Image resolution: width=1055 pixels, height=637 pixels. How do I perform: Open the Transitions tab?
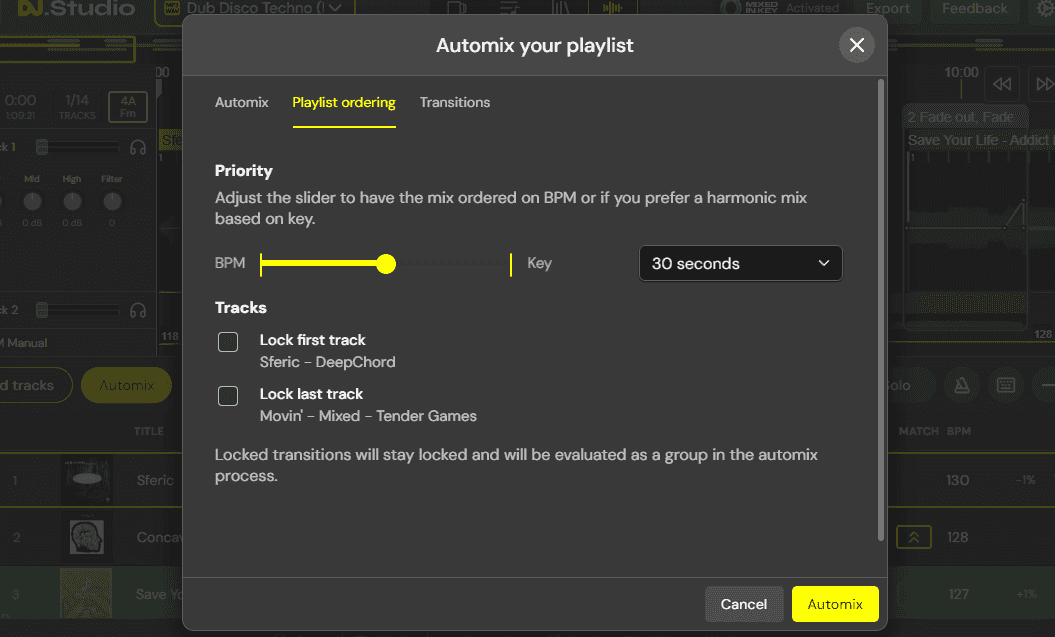coord(455,102)
